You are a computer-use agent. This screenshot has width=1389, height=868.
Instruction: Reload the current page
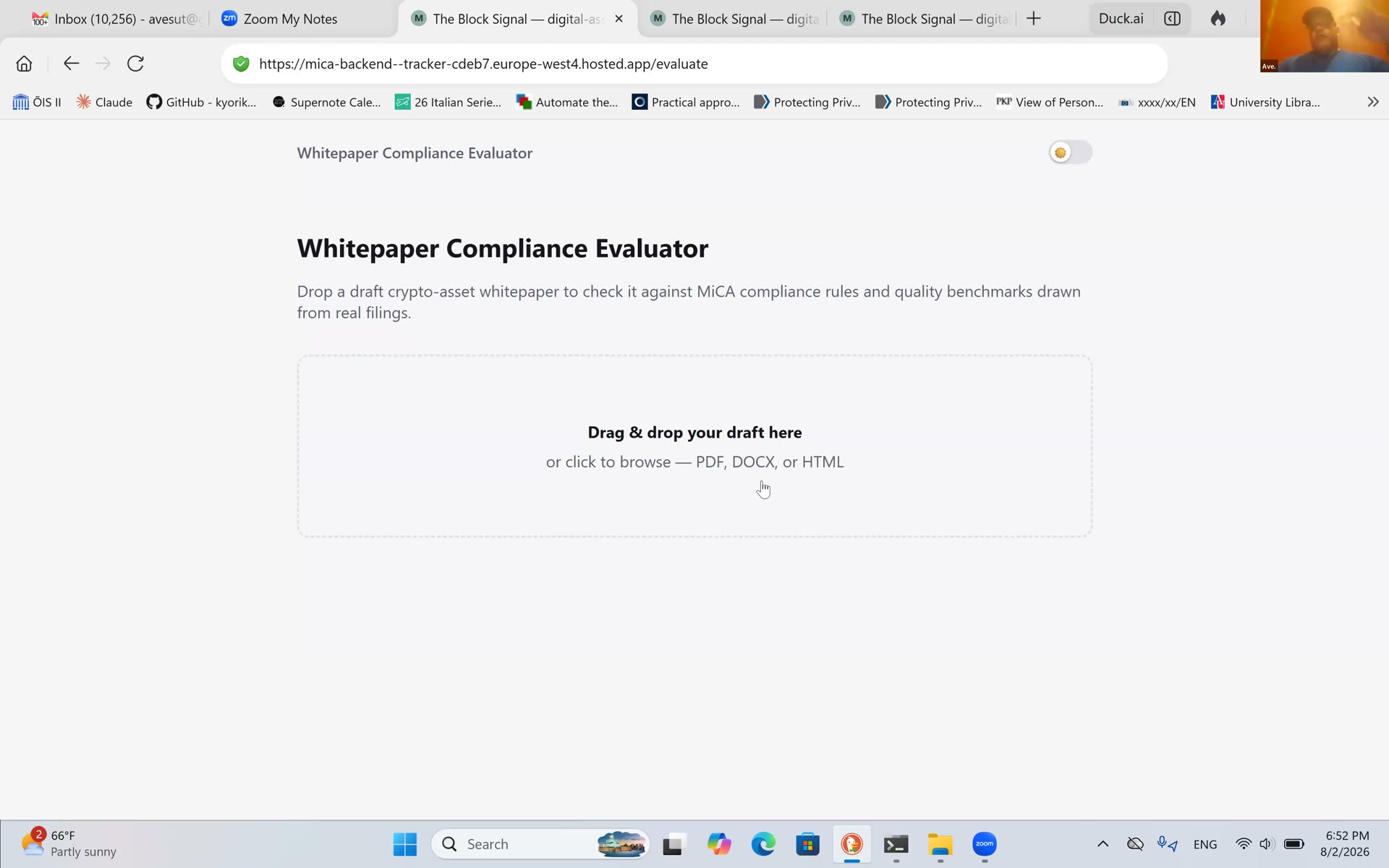[x=135, y=64]
